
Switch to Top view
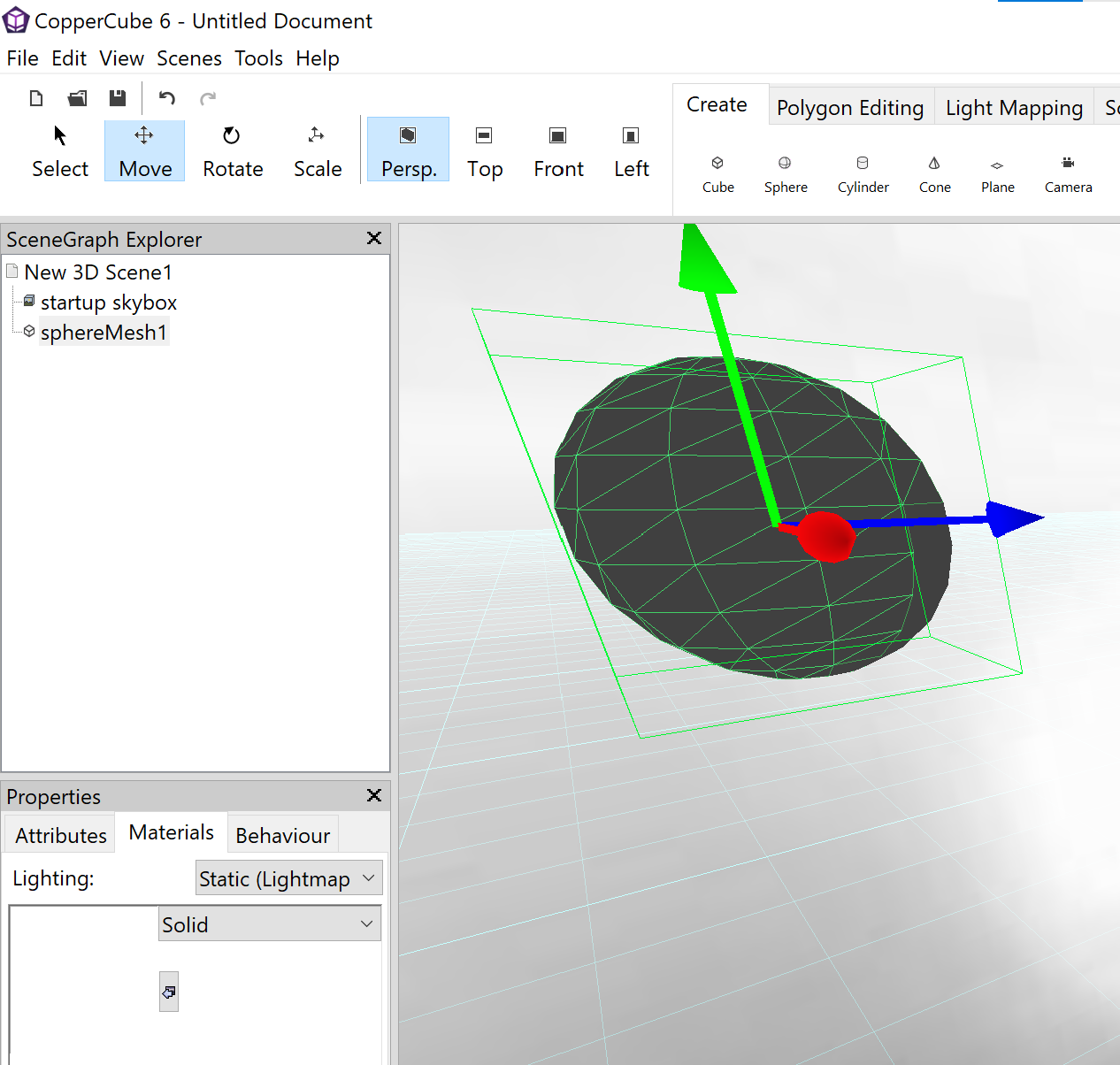pos(484,151)
